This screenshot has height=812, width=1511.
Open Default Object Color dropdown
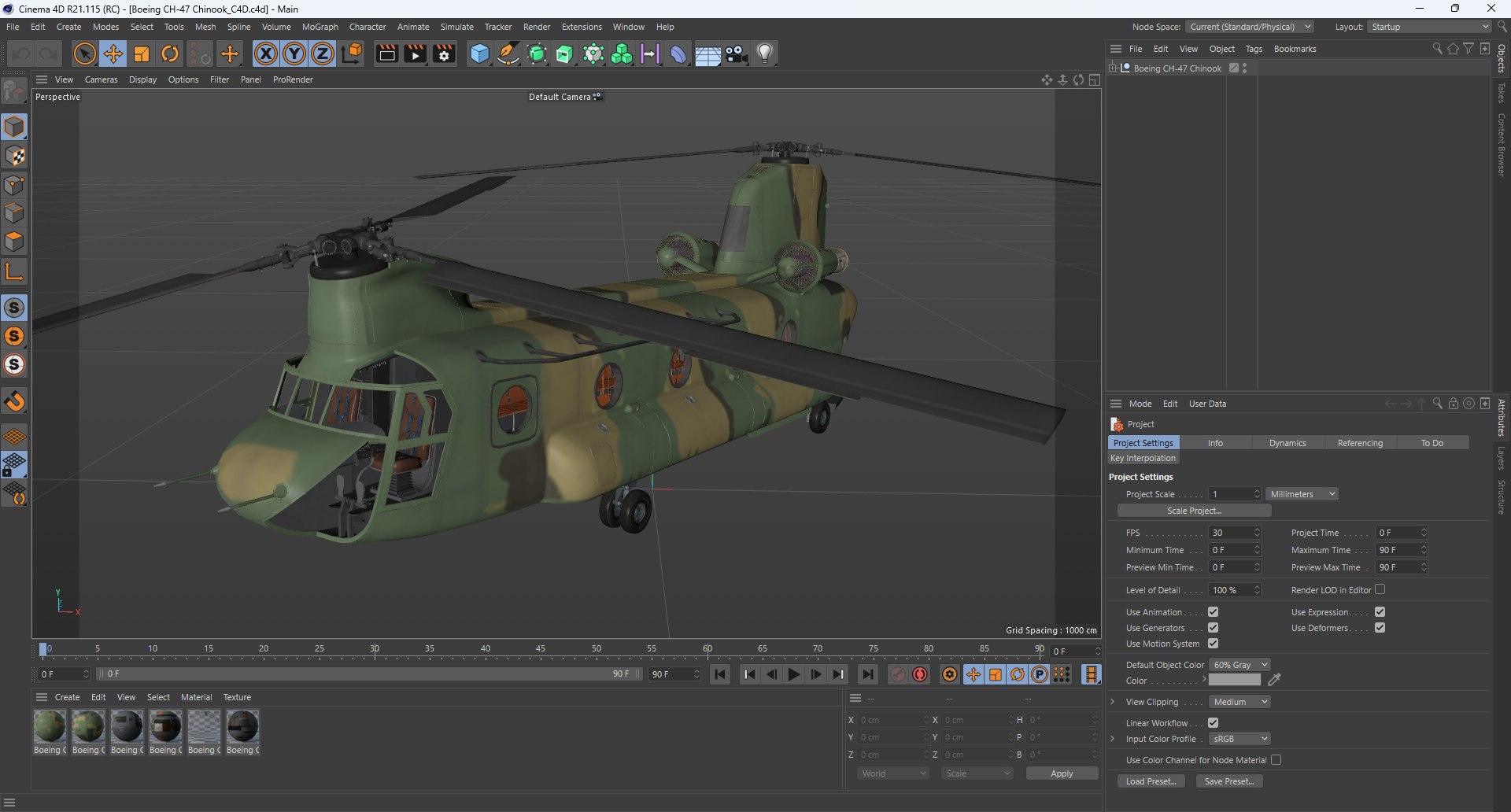tap(1239, 665)
